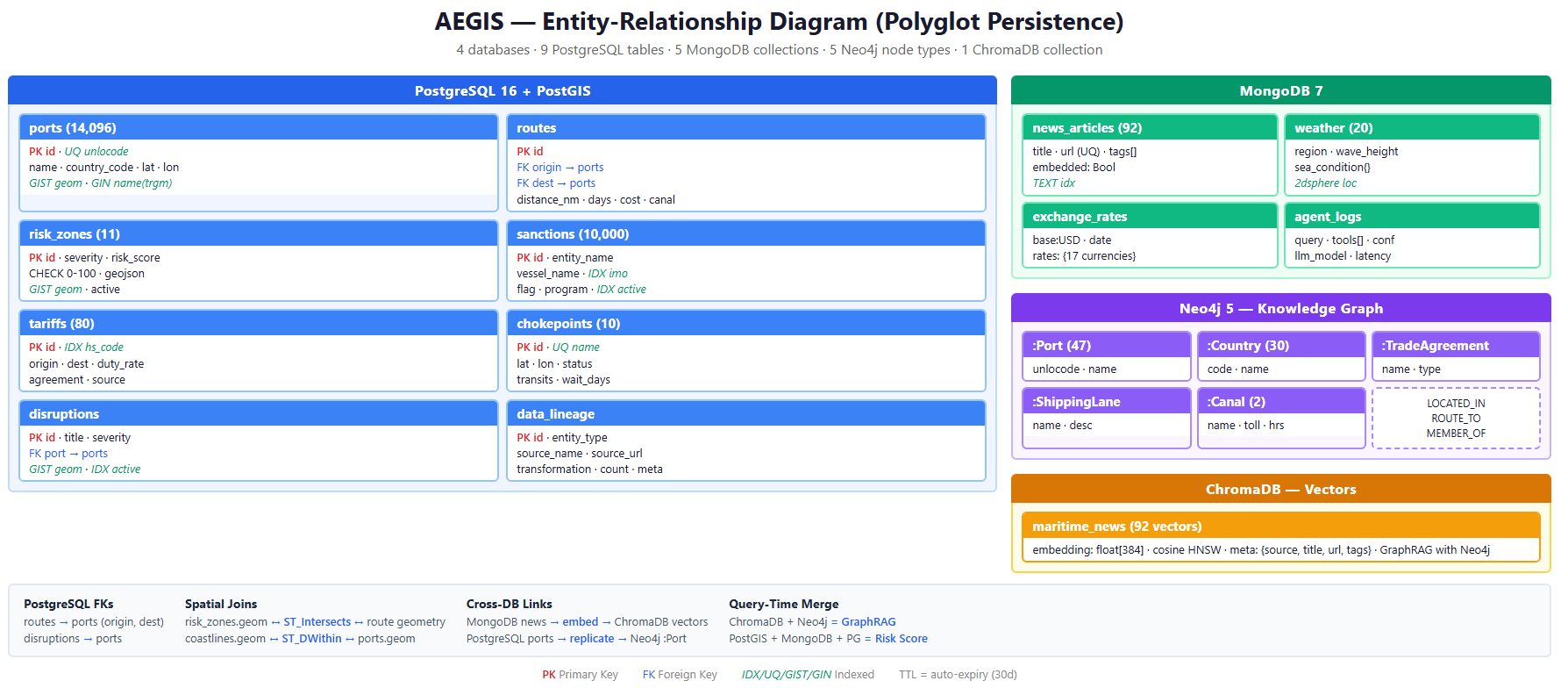Viewport: 1568px width, 688px height.
Task: Click the ':TradeAgreement' node header
Action: point(1456,346)
